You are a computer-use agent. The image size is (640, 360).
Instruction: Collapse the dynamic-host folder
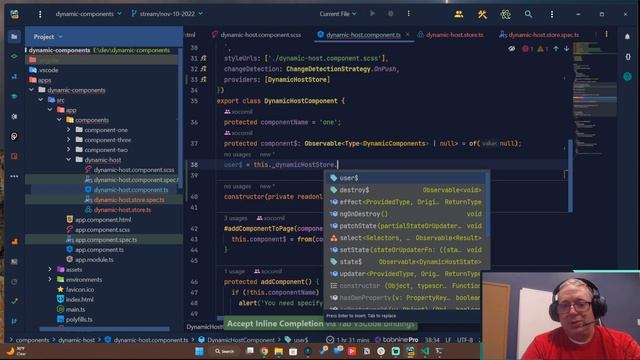tap(69, 160)
